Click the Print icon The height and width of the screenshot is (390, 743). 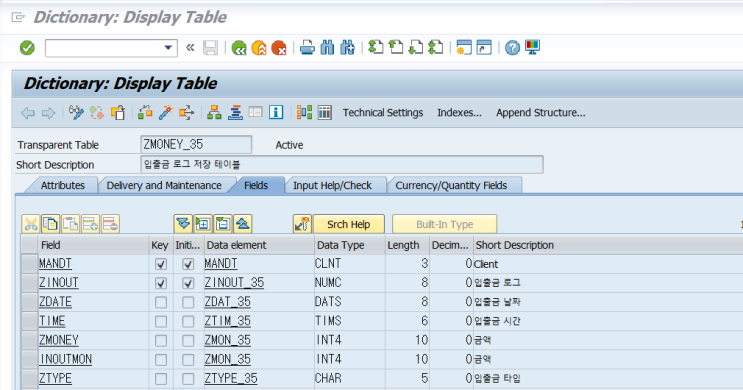307,47
